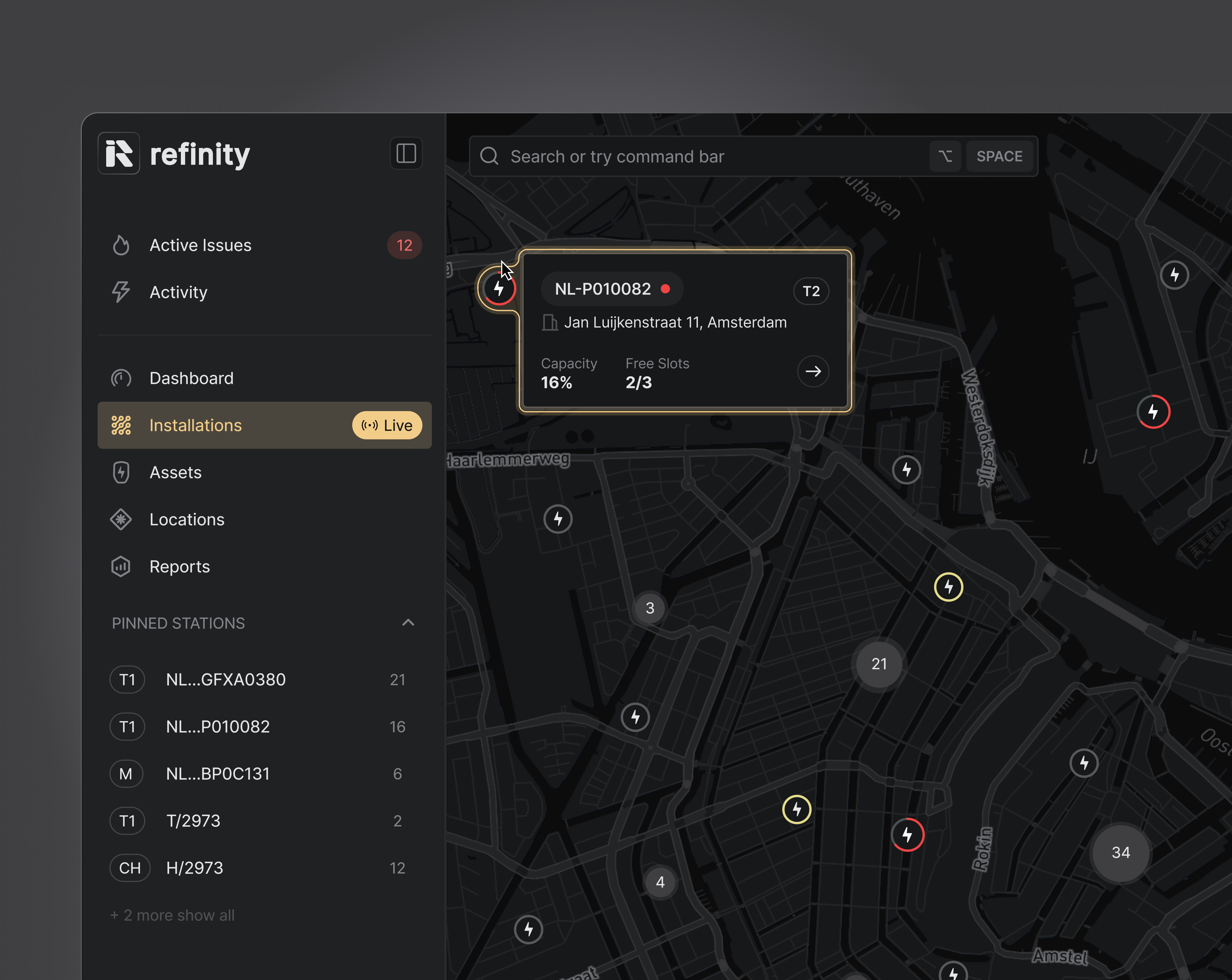Click the CH tag of H/2973
This screenshot has height=980, width=1232.
tap(130, 868)
